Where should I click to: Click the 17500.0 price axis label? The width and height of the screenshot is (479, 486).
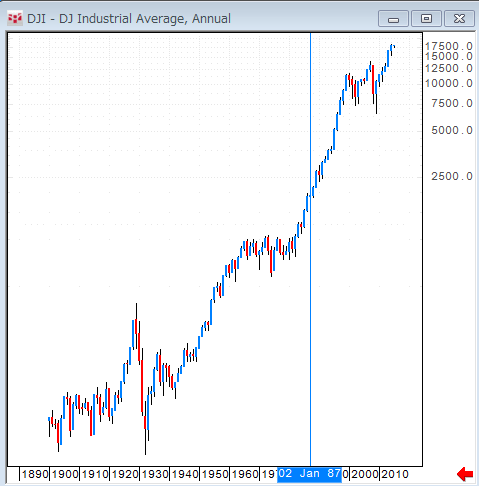(x=449, y=46)
